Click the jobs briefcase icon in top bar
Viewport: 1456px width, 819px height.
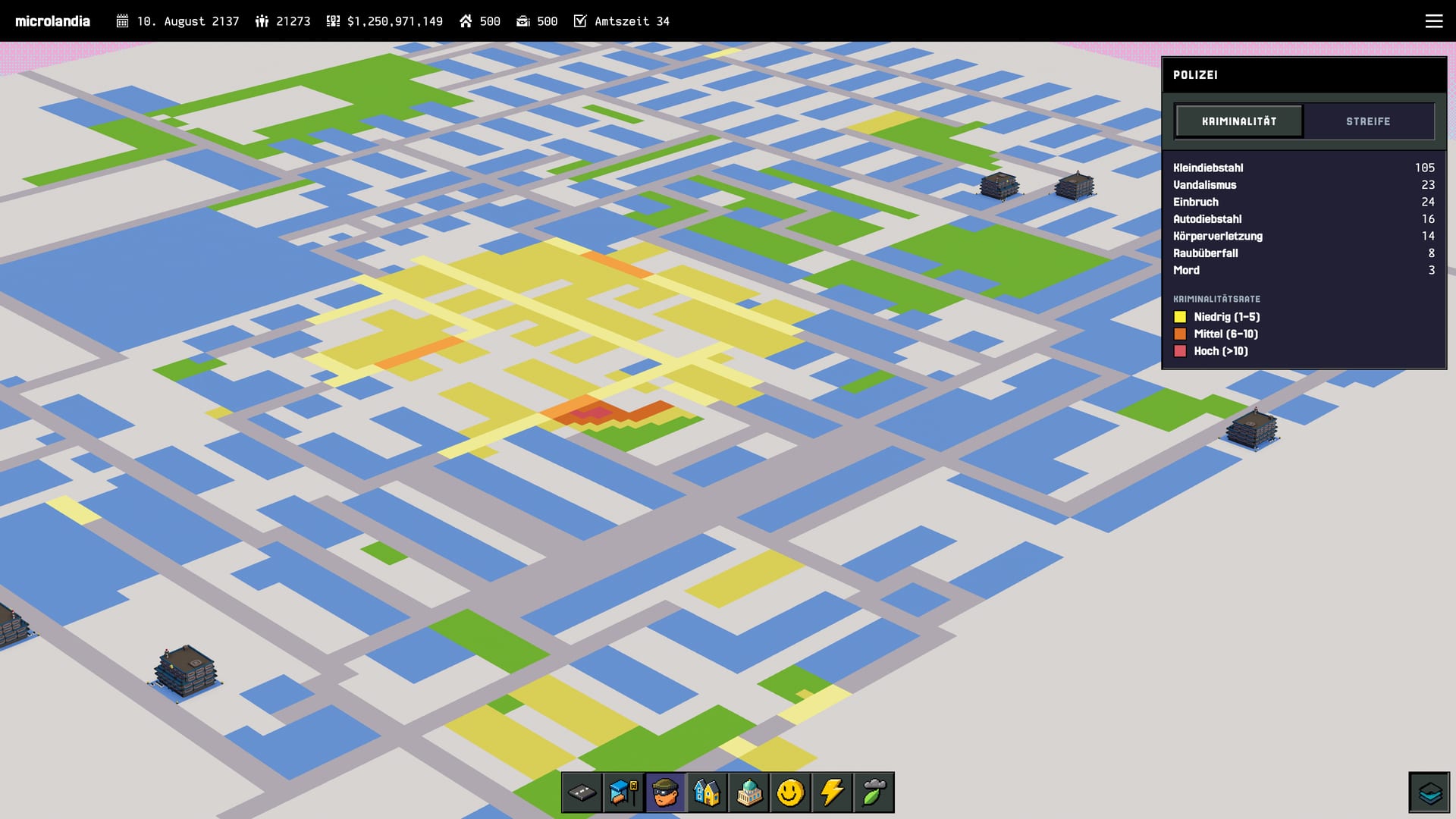tap(523, 21)
